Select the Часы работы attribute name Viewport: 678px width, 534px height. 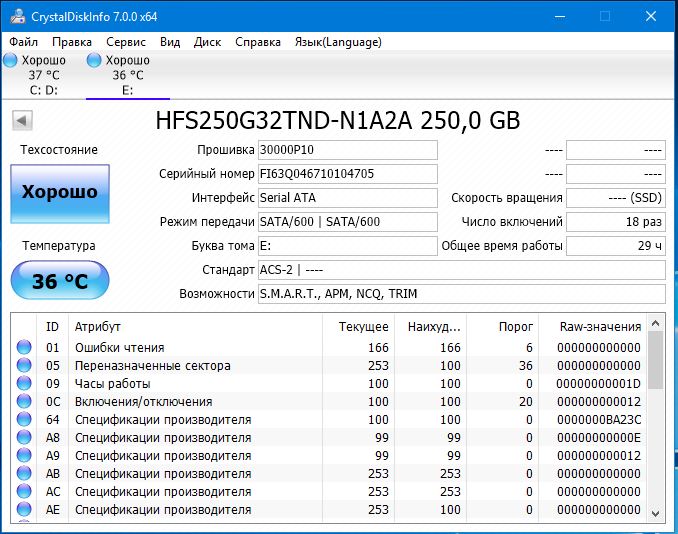[x=112, y=384]
